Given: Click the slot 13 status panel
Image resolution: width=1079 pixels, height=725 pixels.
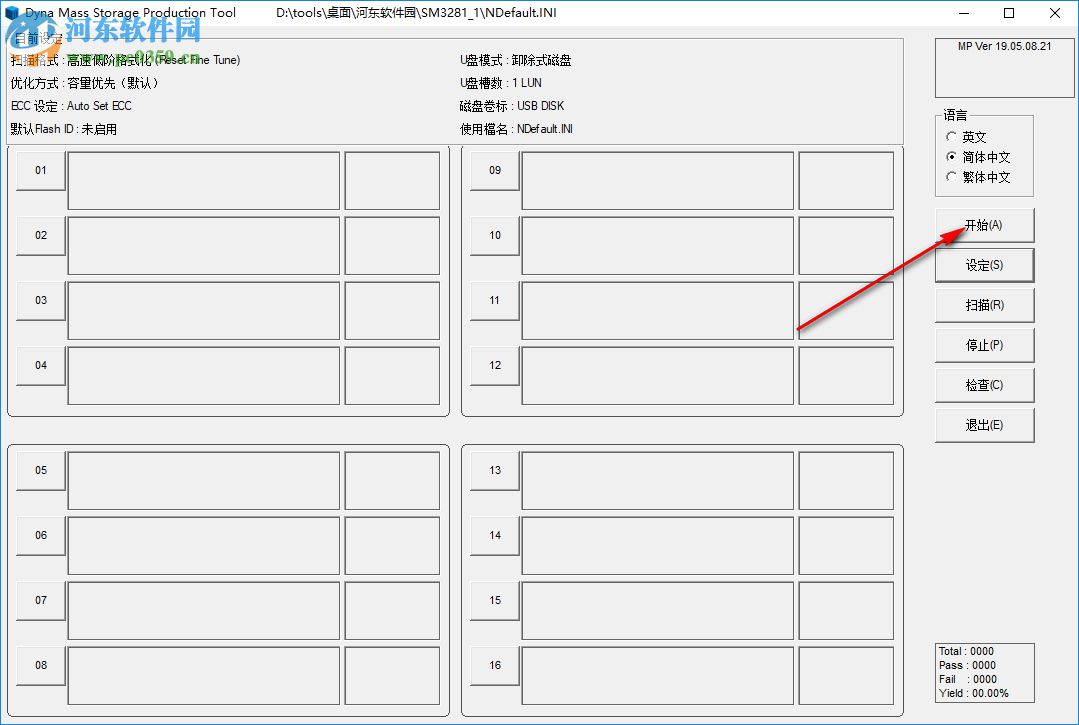Looking at the screenshot, I should click(656, 480).
